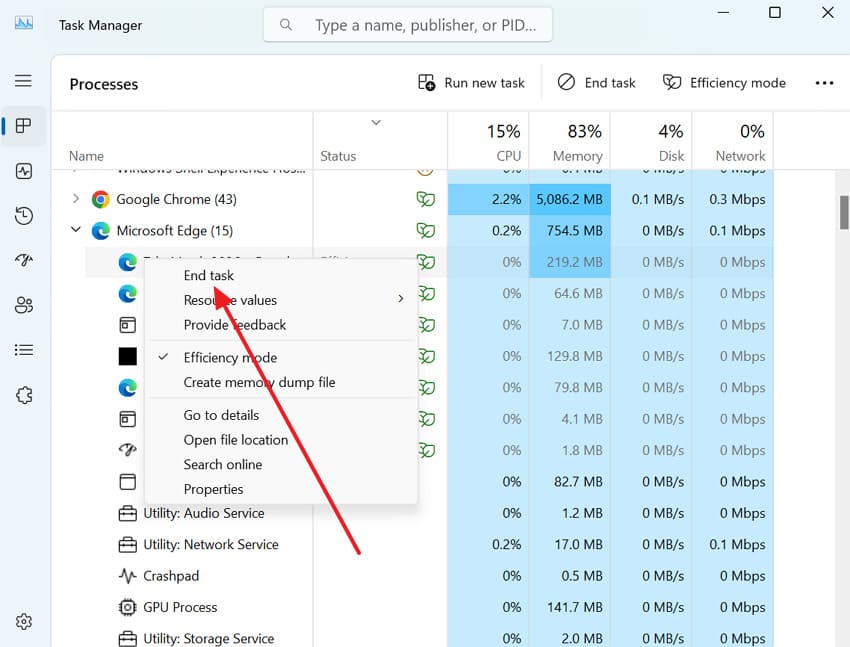
Task: Toggle the hamburger navigation menu
Action: coord(24,81)
